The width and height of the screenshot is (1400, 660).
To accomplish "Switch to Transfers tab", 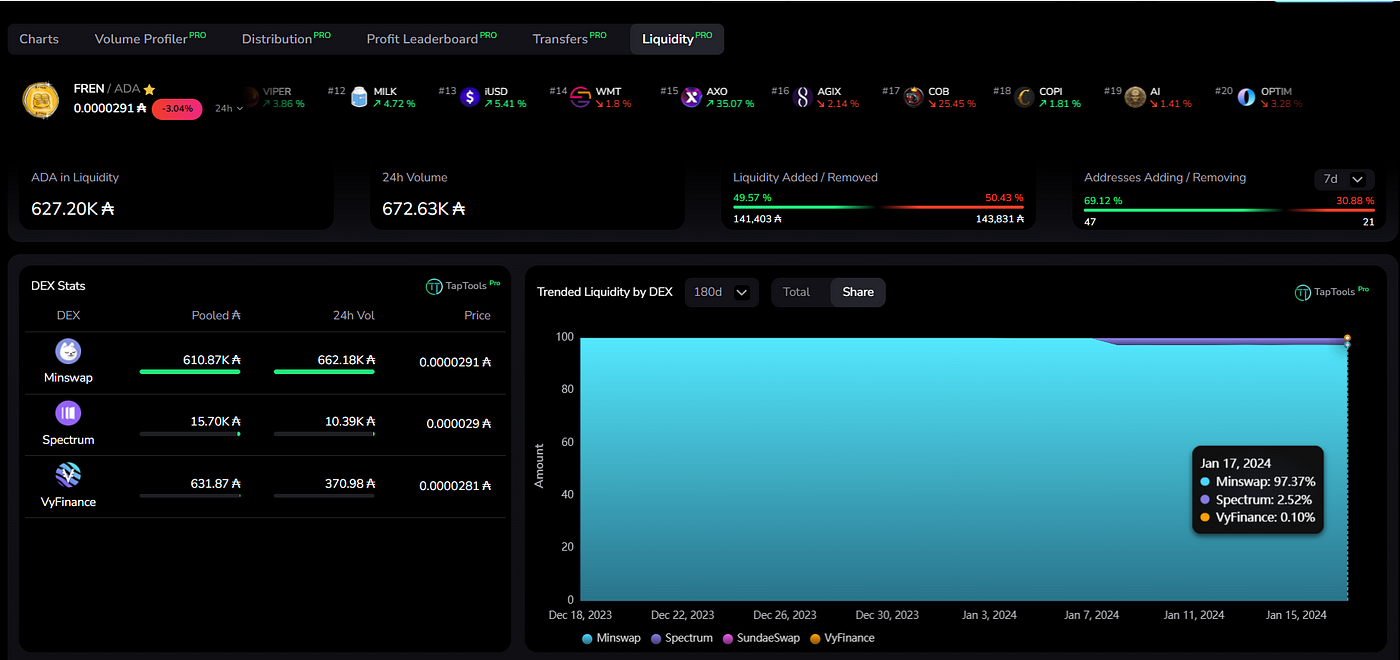I will (569, 39).
